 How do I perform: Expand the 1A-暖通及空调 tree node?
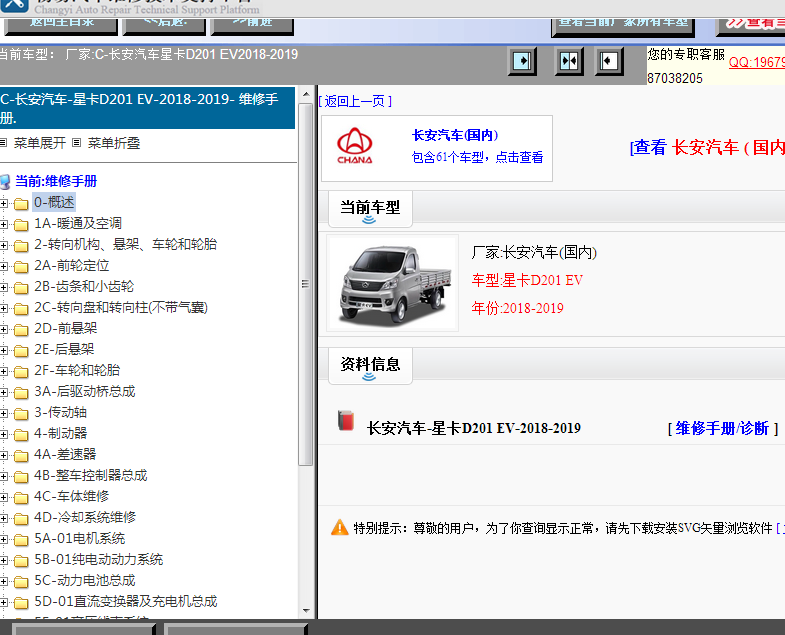coord(4,224)
